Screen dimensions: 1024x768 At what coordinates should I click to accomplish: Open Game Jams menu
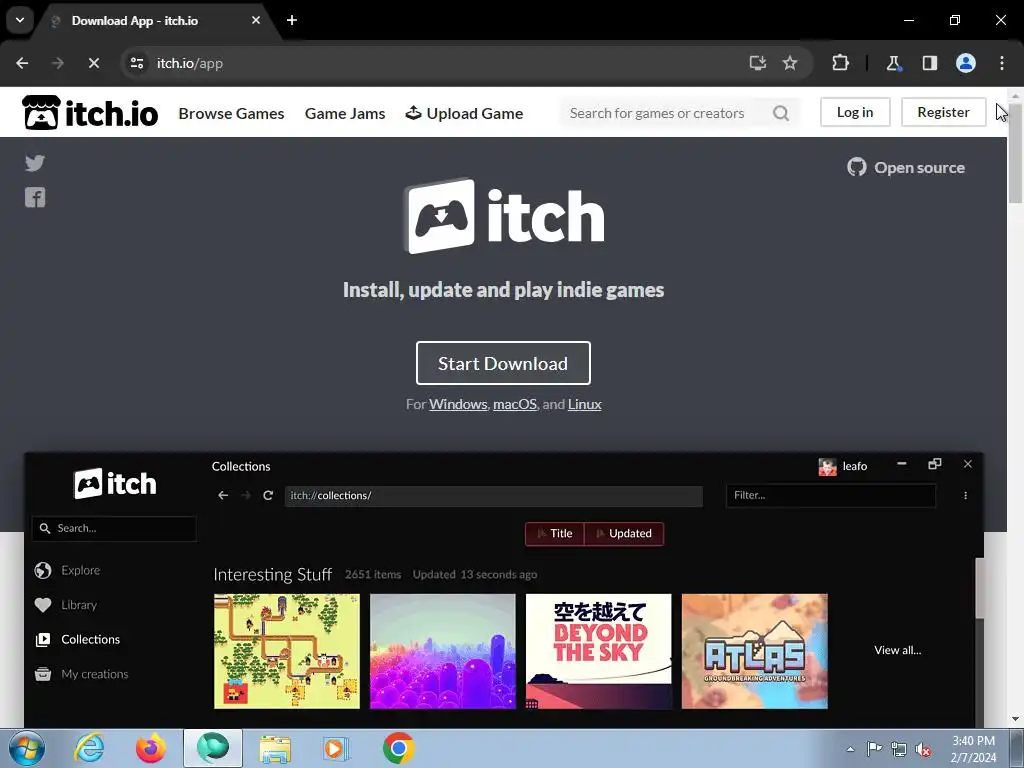(x=345, y=113)
